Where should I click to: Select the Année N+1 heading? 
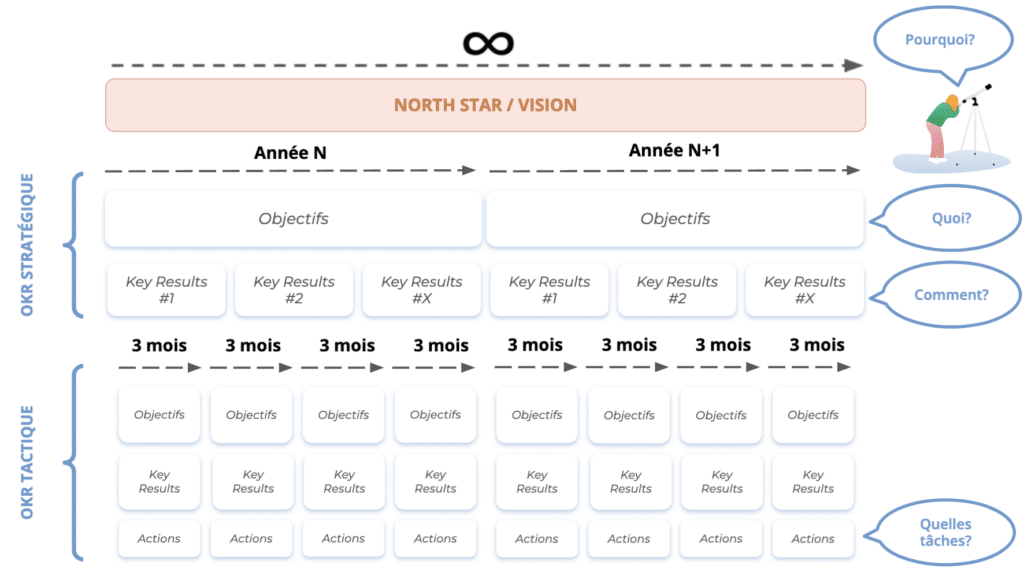(x=674, y=150)
